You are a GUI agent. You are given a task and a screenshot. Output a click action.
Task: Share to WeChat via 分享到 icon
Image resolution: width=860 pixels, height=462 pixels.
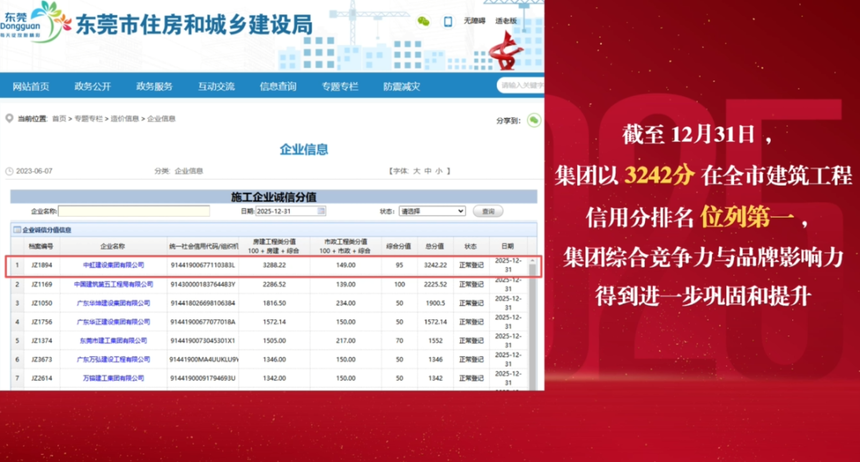(x=534, y=120)
